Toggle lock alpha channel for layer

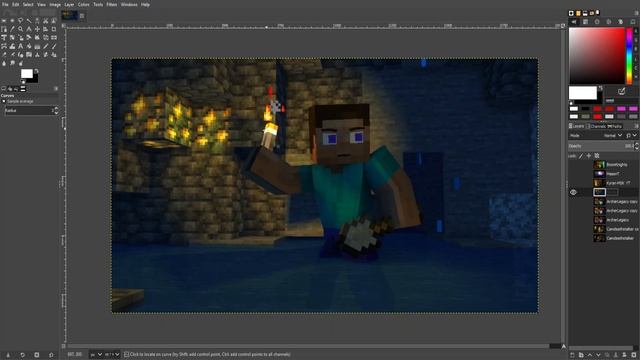(x=597, y=156)
